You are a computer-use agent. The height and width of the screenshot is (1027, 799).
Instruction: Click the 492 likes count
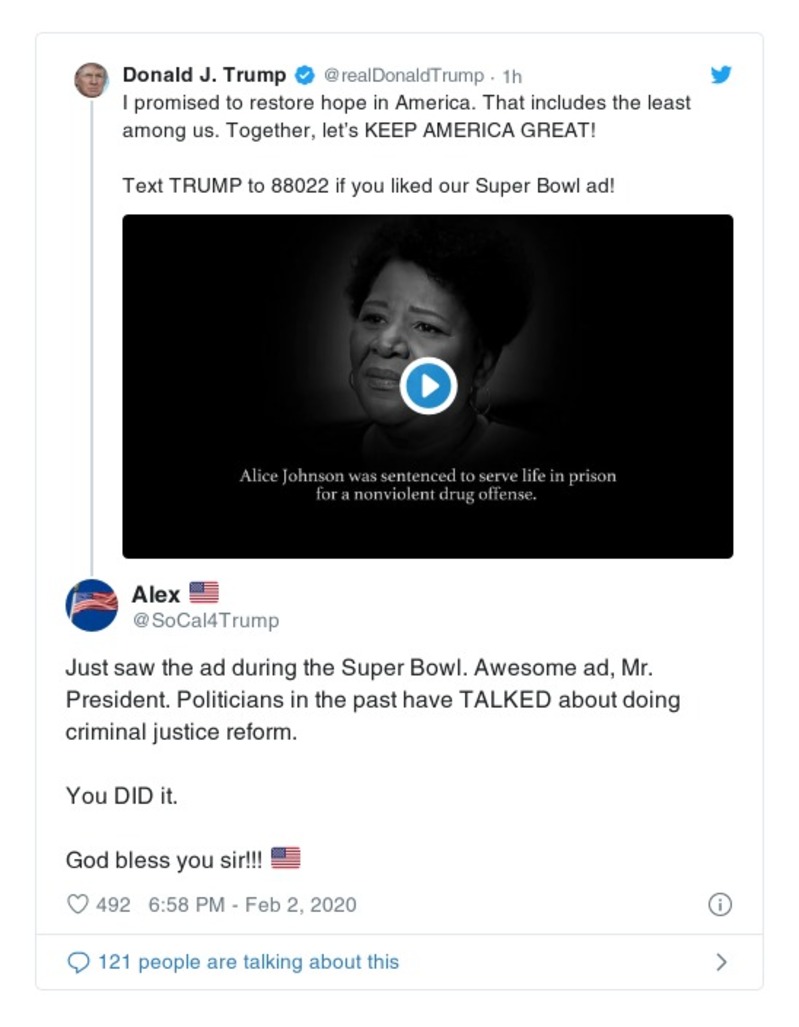113,905
